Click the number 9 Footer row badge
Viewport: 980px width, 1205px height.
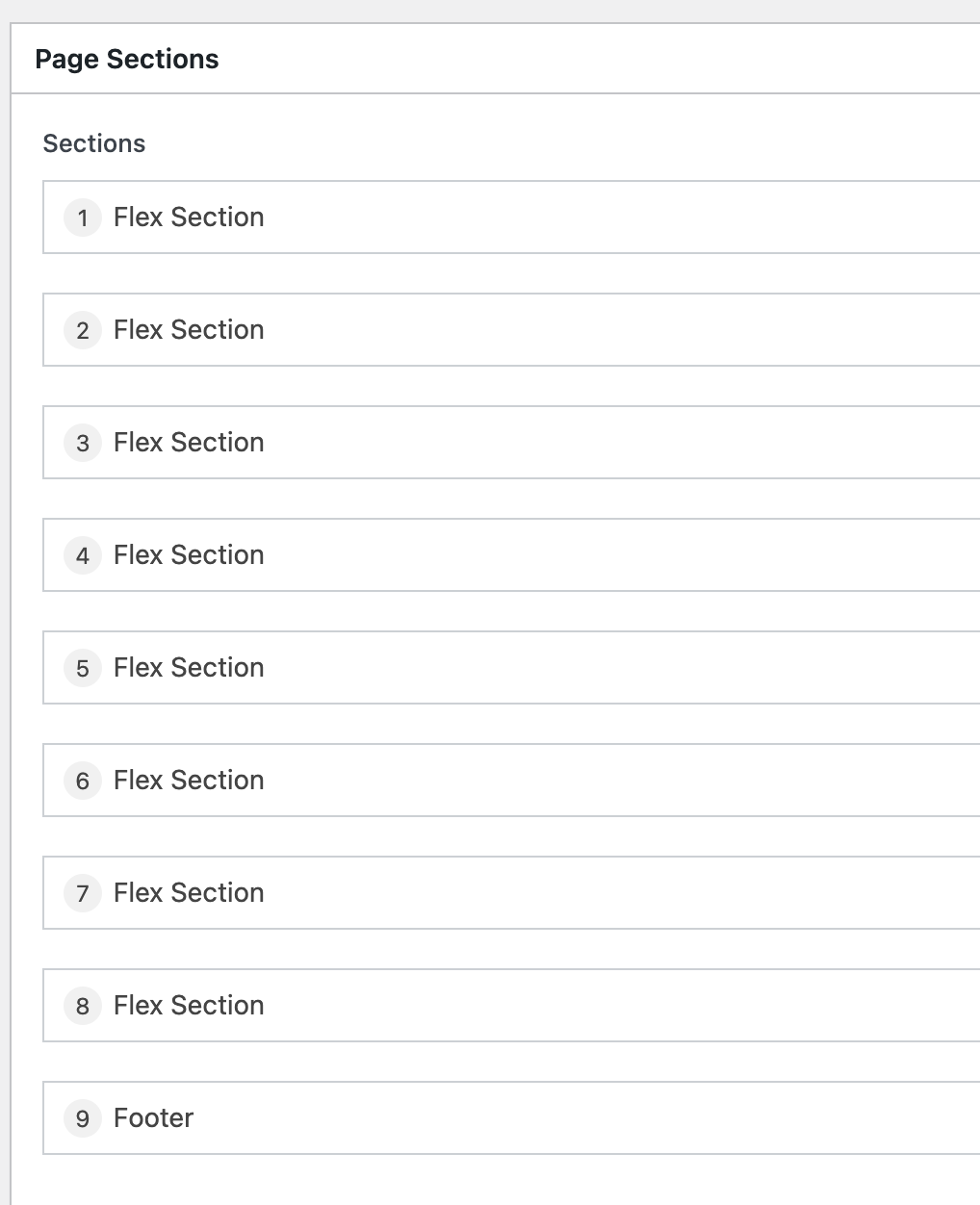click(83, 1118)
